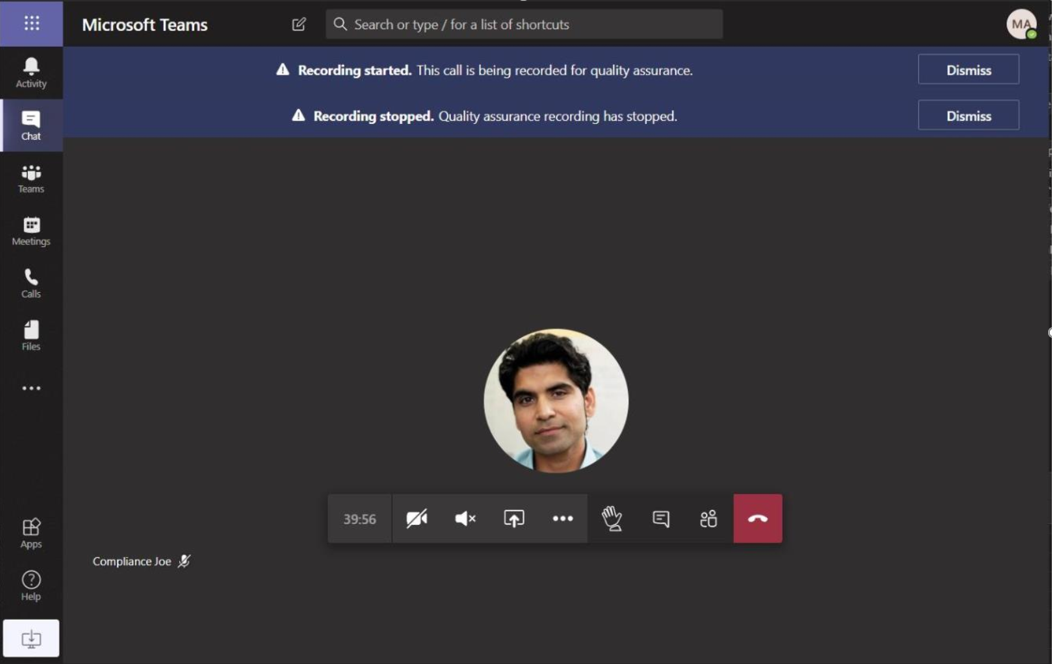1052x664 pixels.
Task: Show the conversation panel
Action: tap(661, 518)
